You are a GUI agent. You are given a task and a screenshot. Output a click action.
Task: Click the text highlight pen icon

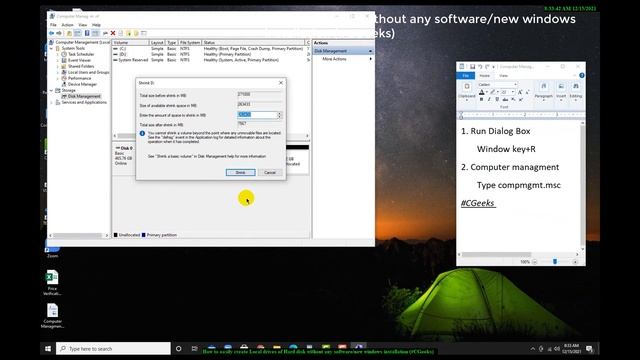[x=493, y=92]
